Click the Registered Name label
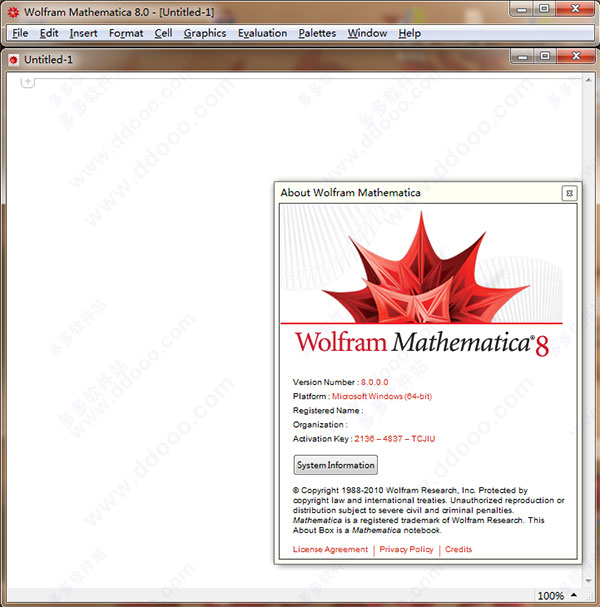 point(328,410)
